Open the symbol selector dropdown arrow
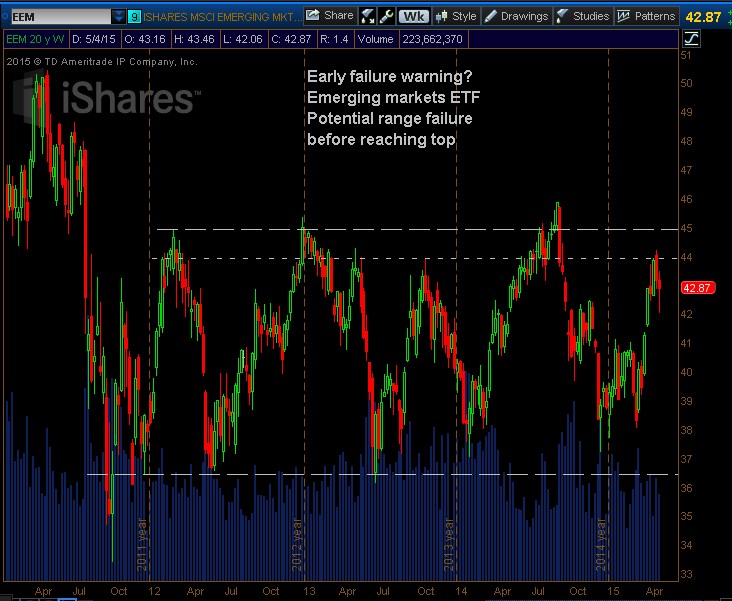The height and width of the screenshot is (601, 732). click(x=118, y=17)
